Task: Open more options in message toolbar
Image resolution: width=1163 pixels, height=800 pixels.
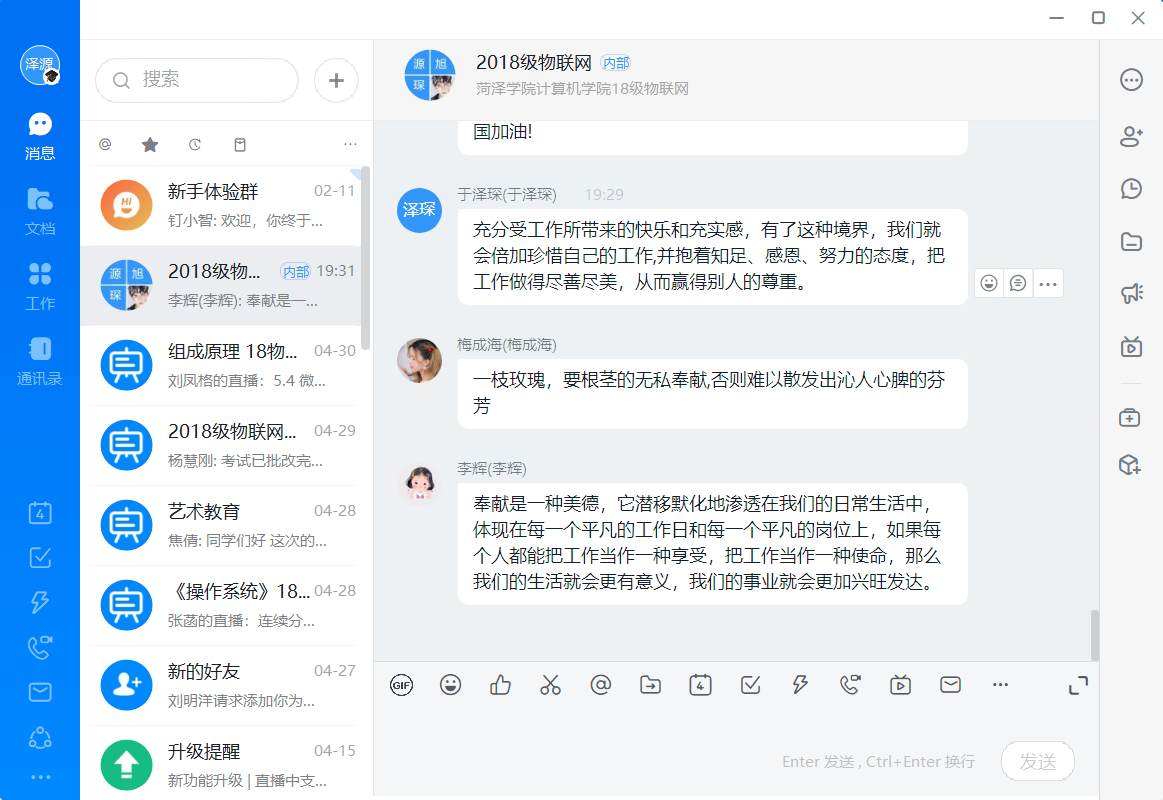Action: pyautogui.click(x=1000, y=685)
